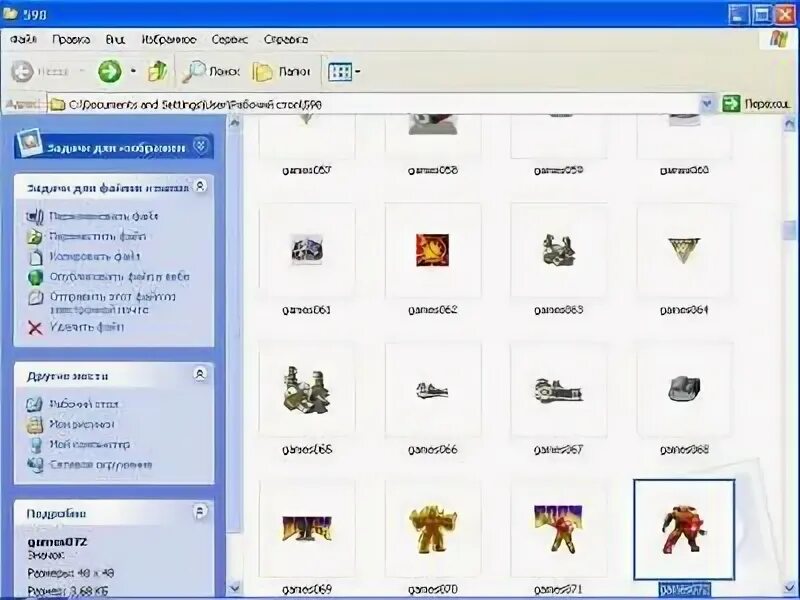Collapse the Подробно details panel
The height and width of the screenshot is (600, 800).
coord(200,511)
